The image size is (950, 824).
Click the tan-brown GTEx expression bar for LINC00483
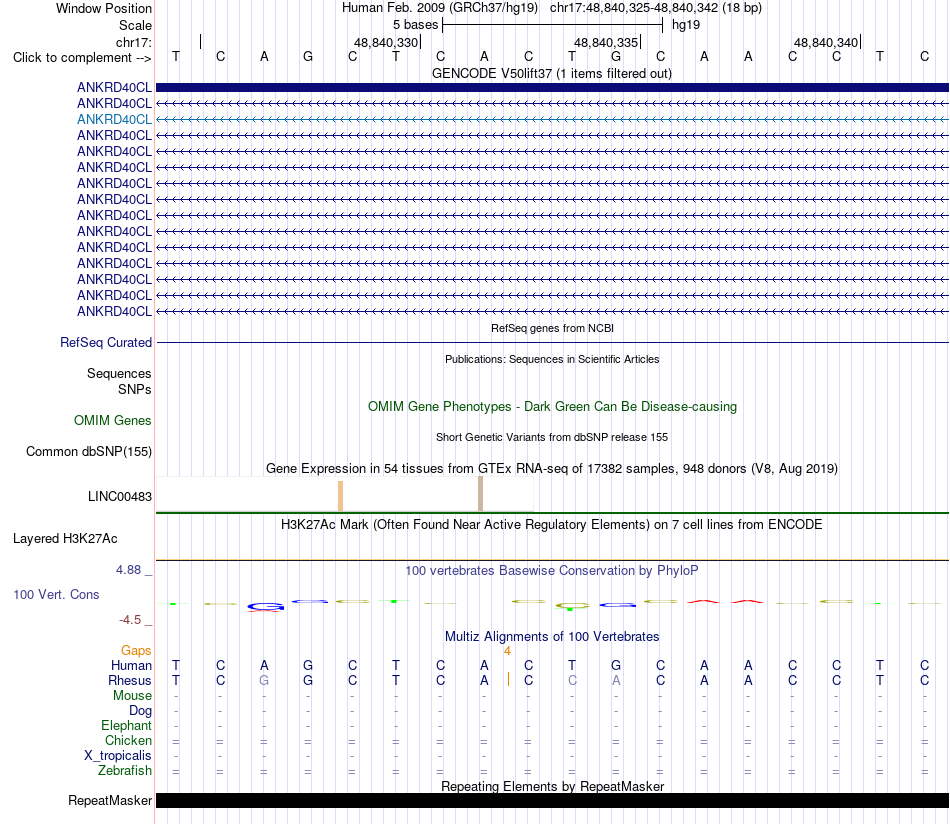pyautogui.click(x=480, y=494)
